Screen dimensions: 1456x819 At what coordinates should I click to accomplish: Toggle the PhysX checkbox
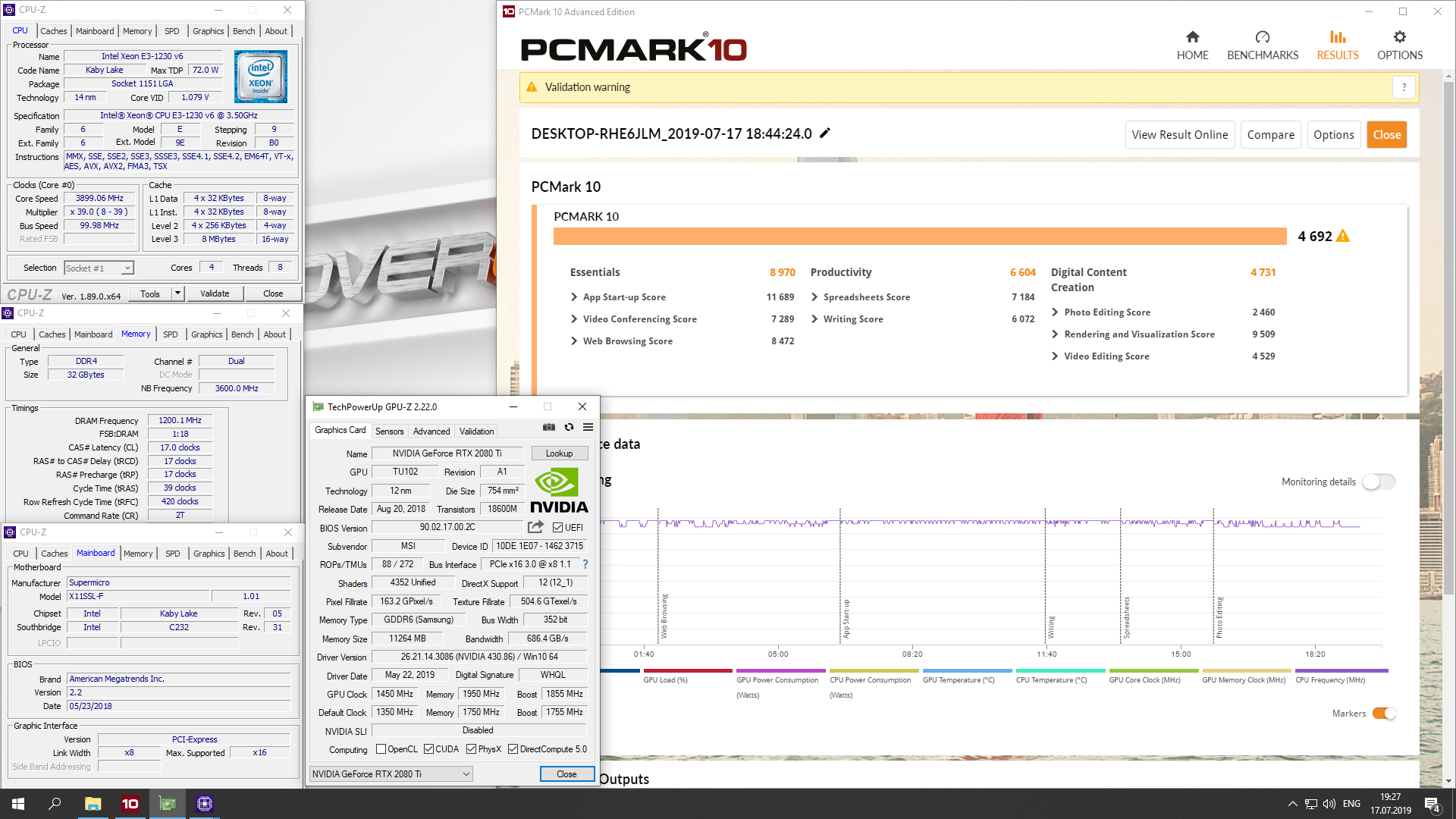472,749
